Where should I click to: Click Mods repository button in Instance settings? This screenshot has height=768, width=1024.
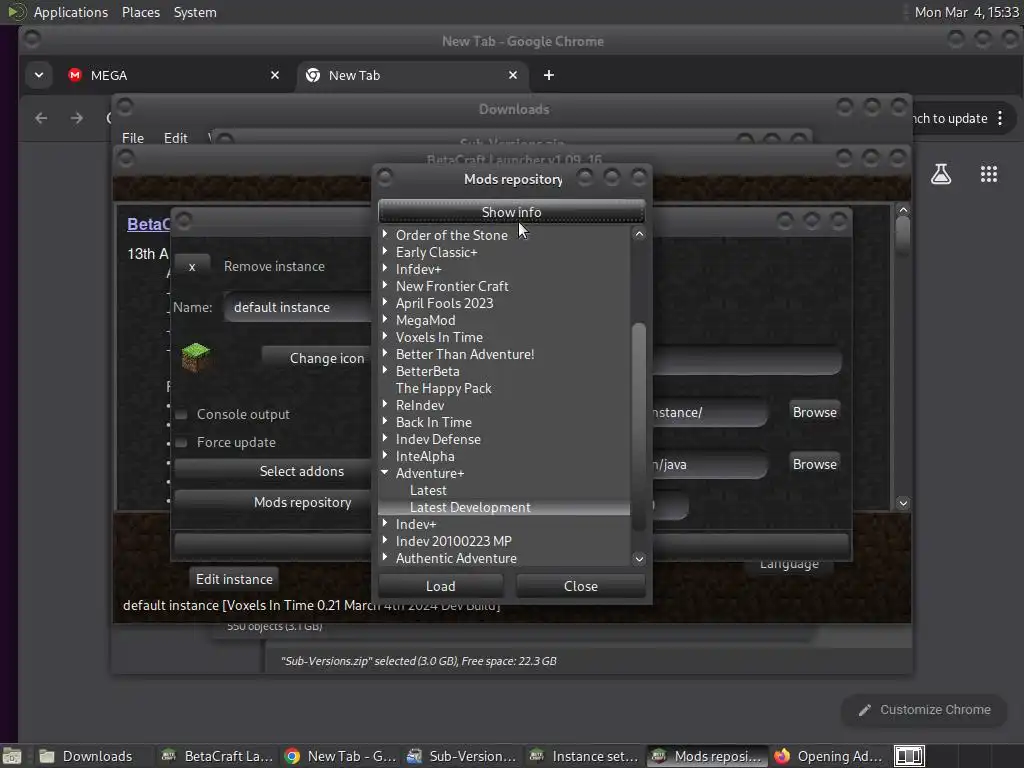[272, 502]
